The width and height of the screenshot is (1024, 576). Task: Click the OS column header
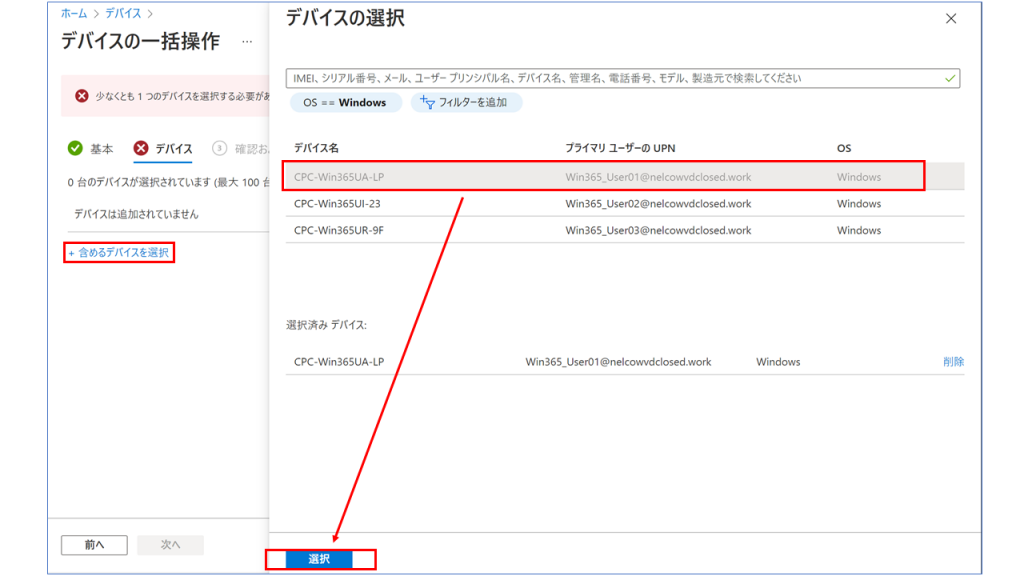tap(844, 148)
